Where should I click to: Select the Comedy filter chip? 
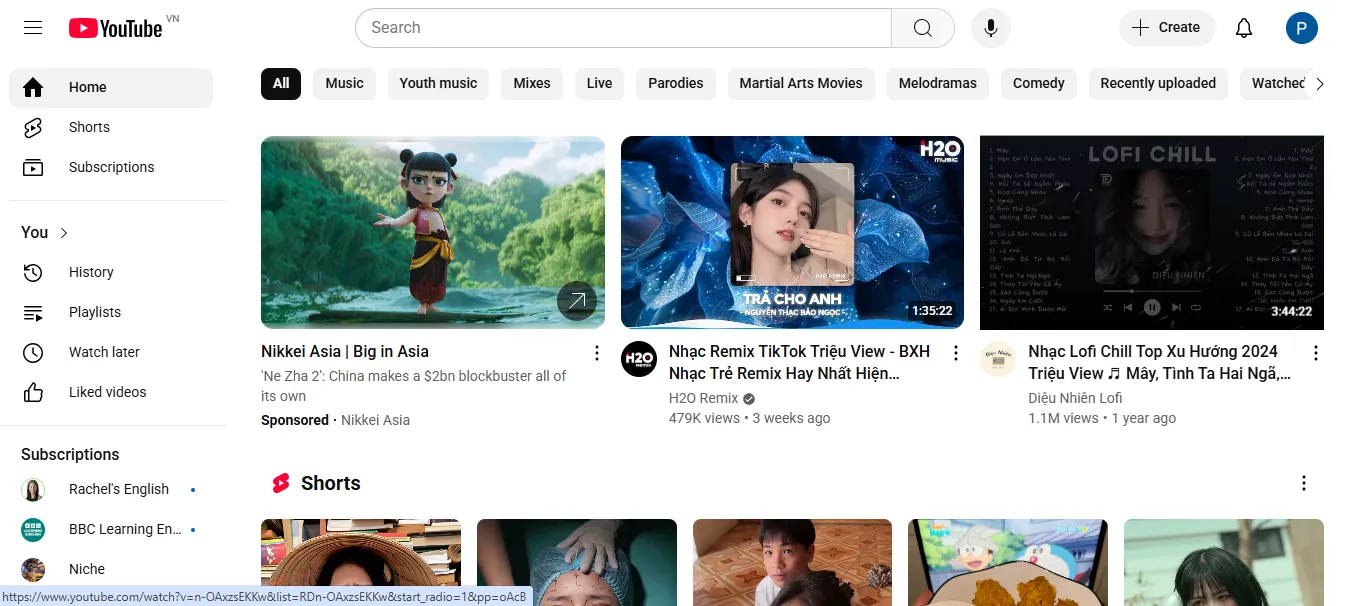pyautogui.click(x=1038, y=84)
